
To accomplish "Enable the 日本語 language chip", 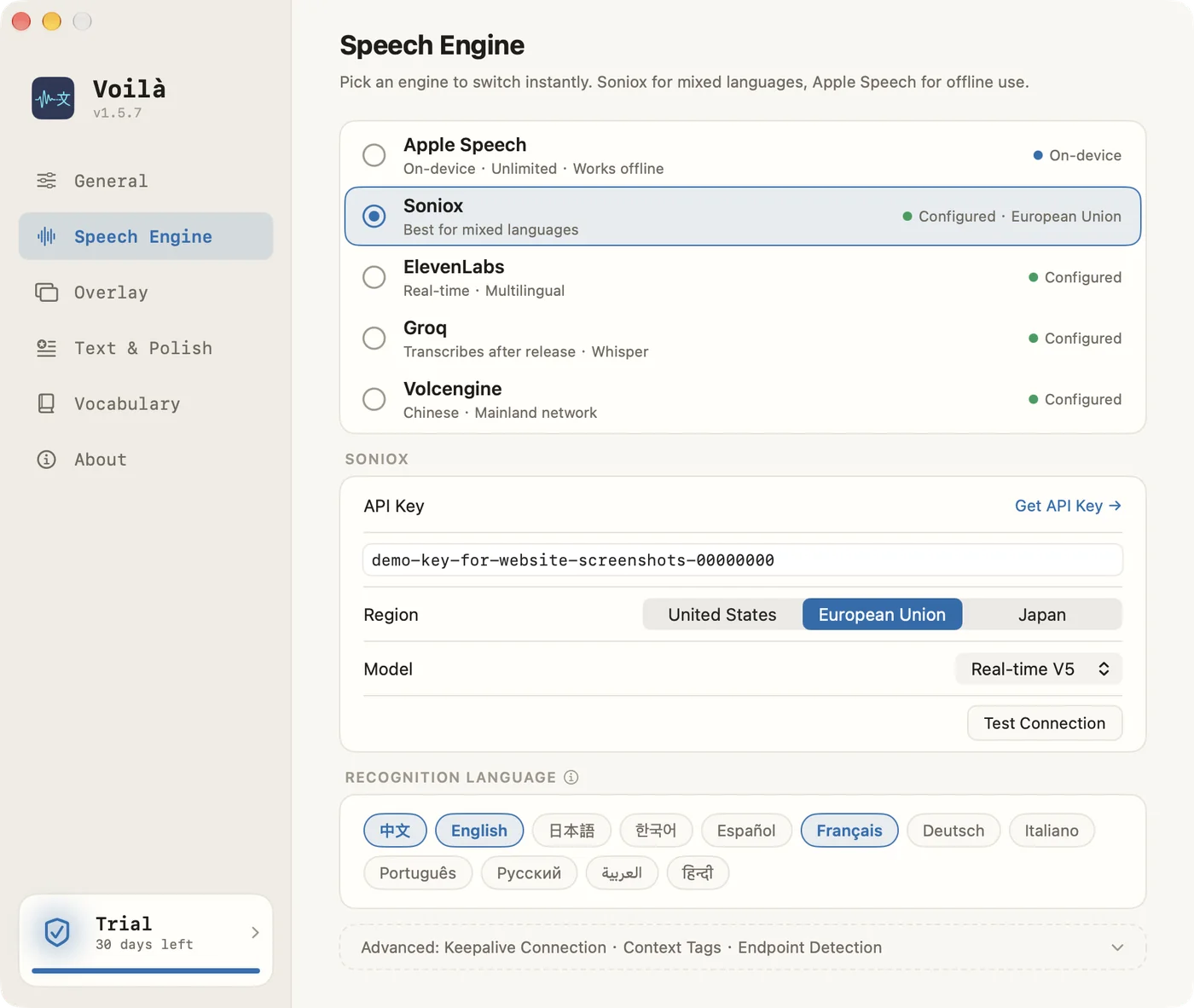I will 571,831.
